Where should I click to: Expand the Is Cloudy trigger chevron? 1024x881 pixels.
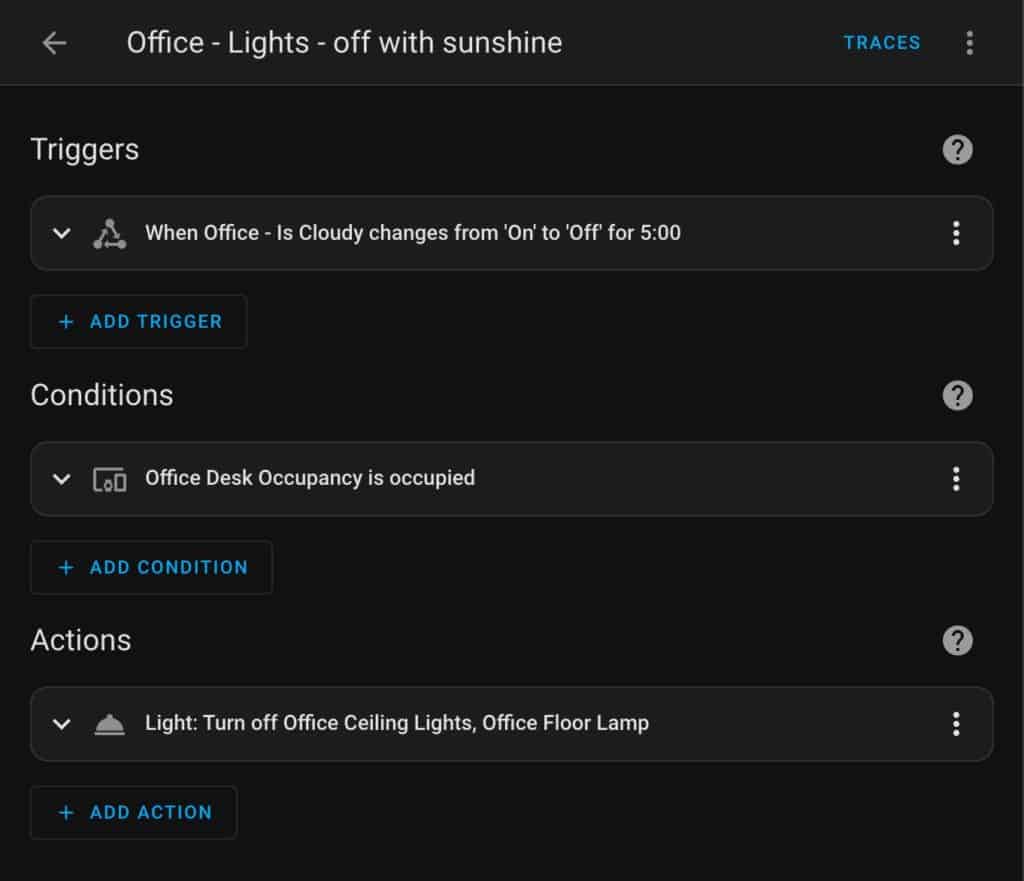point(61,233)
